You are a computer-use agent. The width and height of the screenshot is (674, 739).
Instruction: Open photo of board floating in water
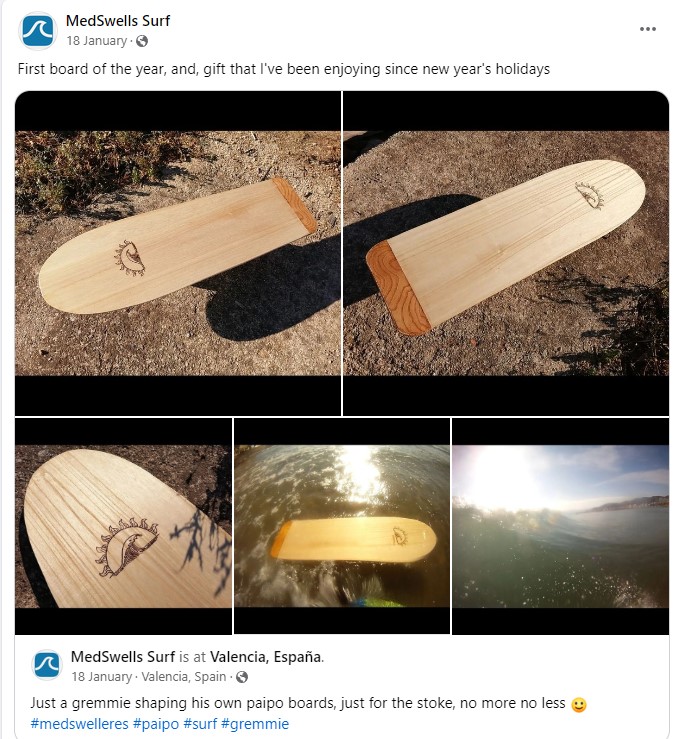pyautogui.click(x=342, y=526)
